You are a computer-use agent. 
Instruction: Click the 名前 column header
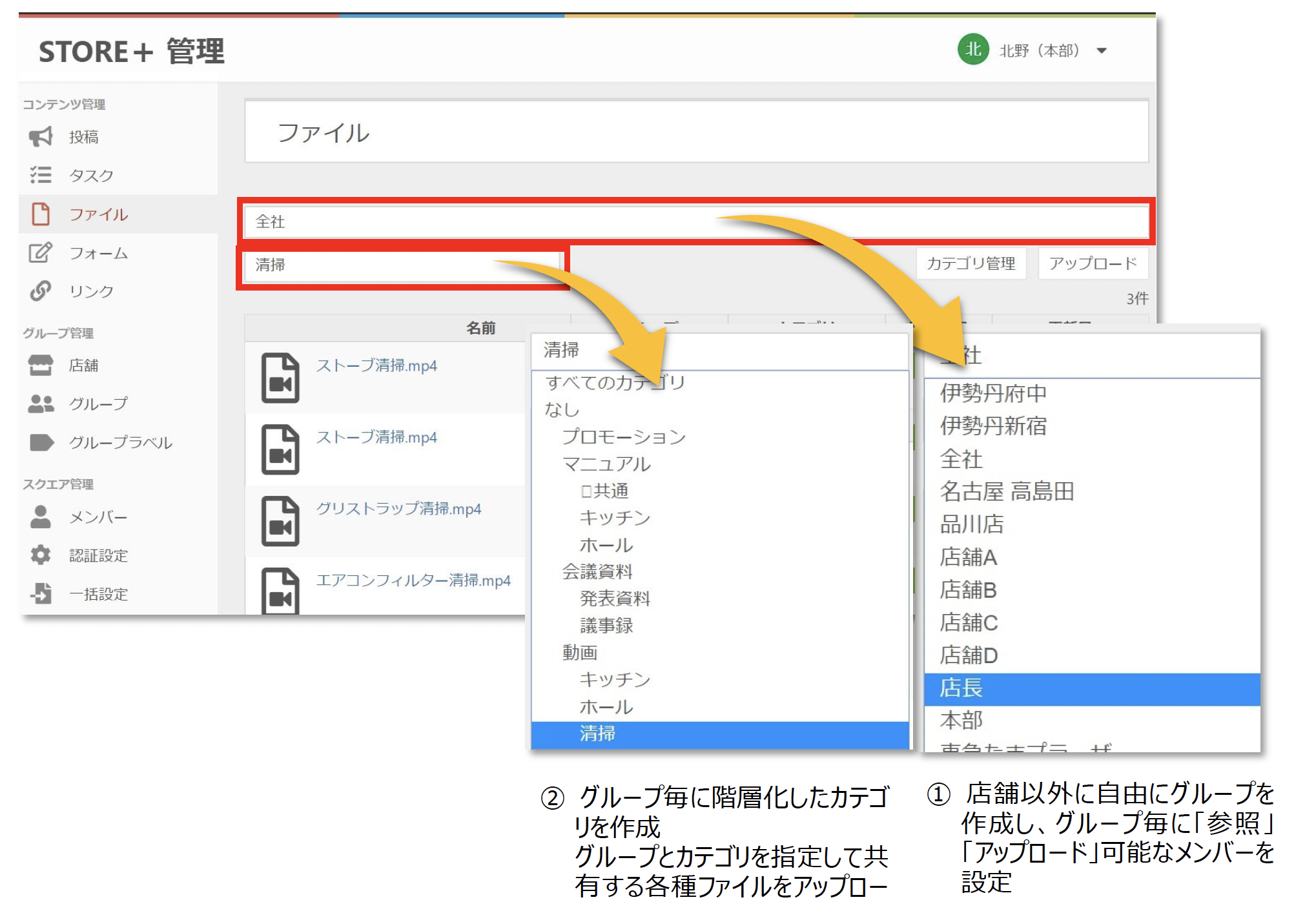481,328
